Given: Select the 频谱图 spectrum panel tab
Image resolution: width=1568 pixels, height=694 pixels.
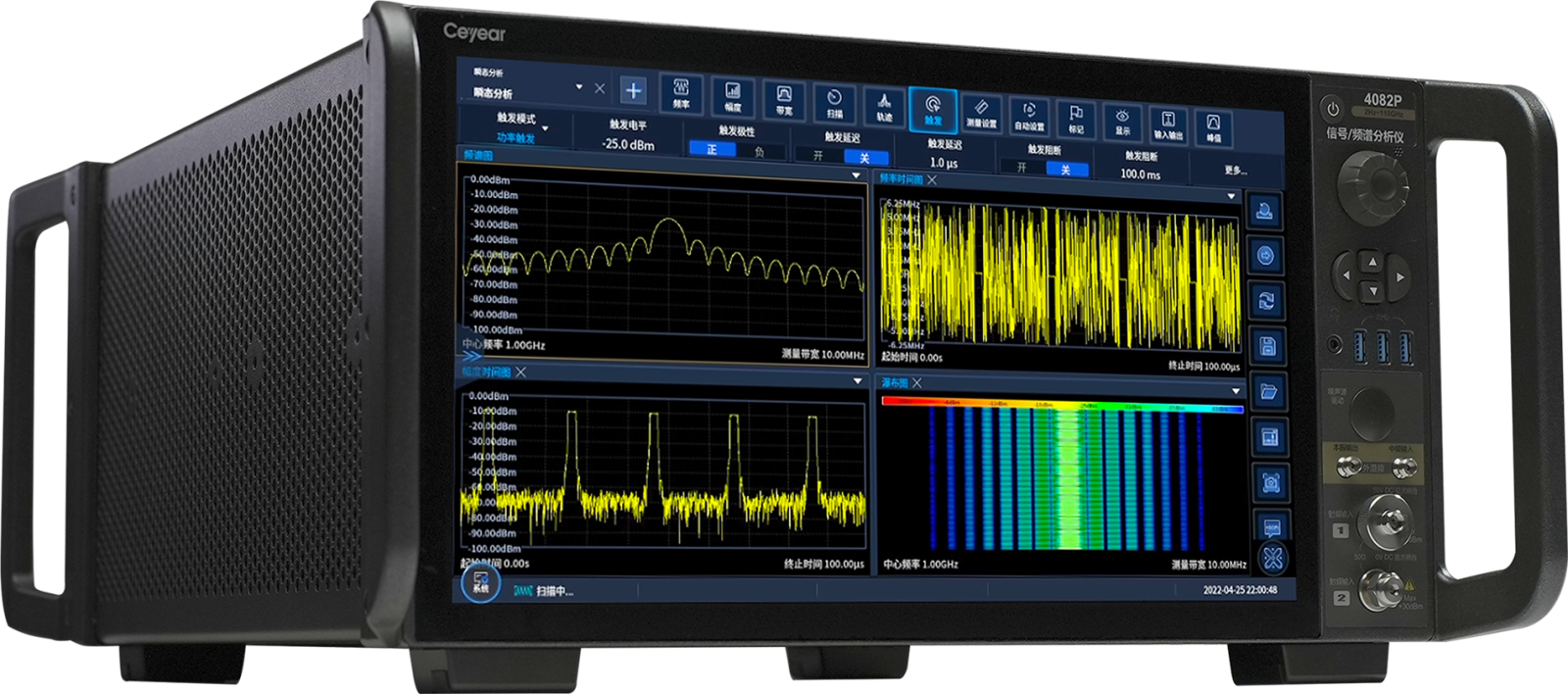Looking at the screenshot, I should click(478, 155).
